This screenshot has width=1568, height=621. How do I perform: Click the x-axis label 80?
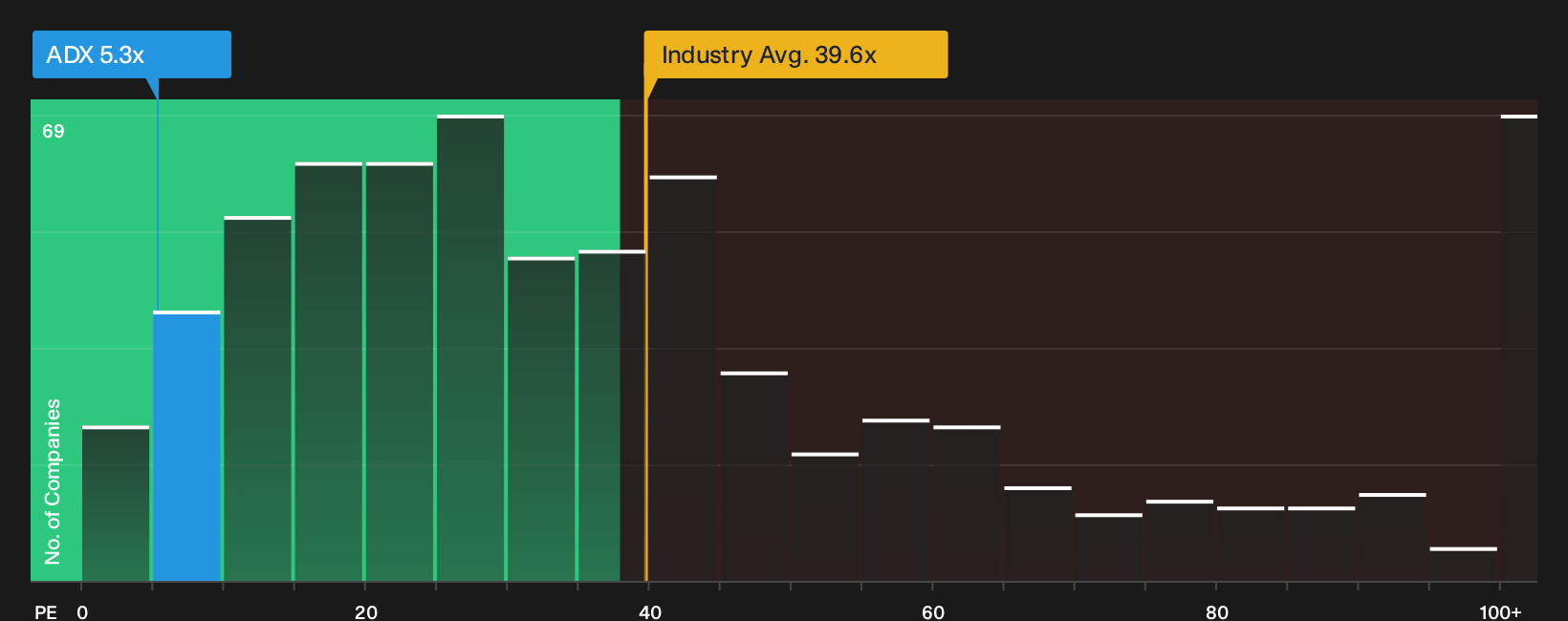click(x=1216, y=611)
